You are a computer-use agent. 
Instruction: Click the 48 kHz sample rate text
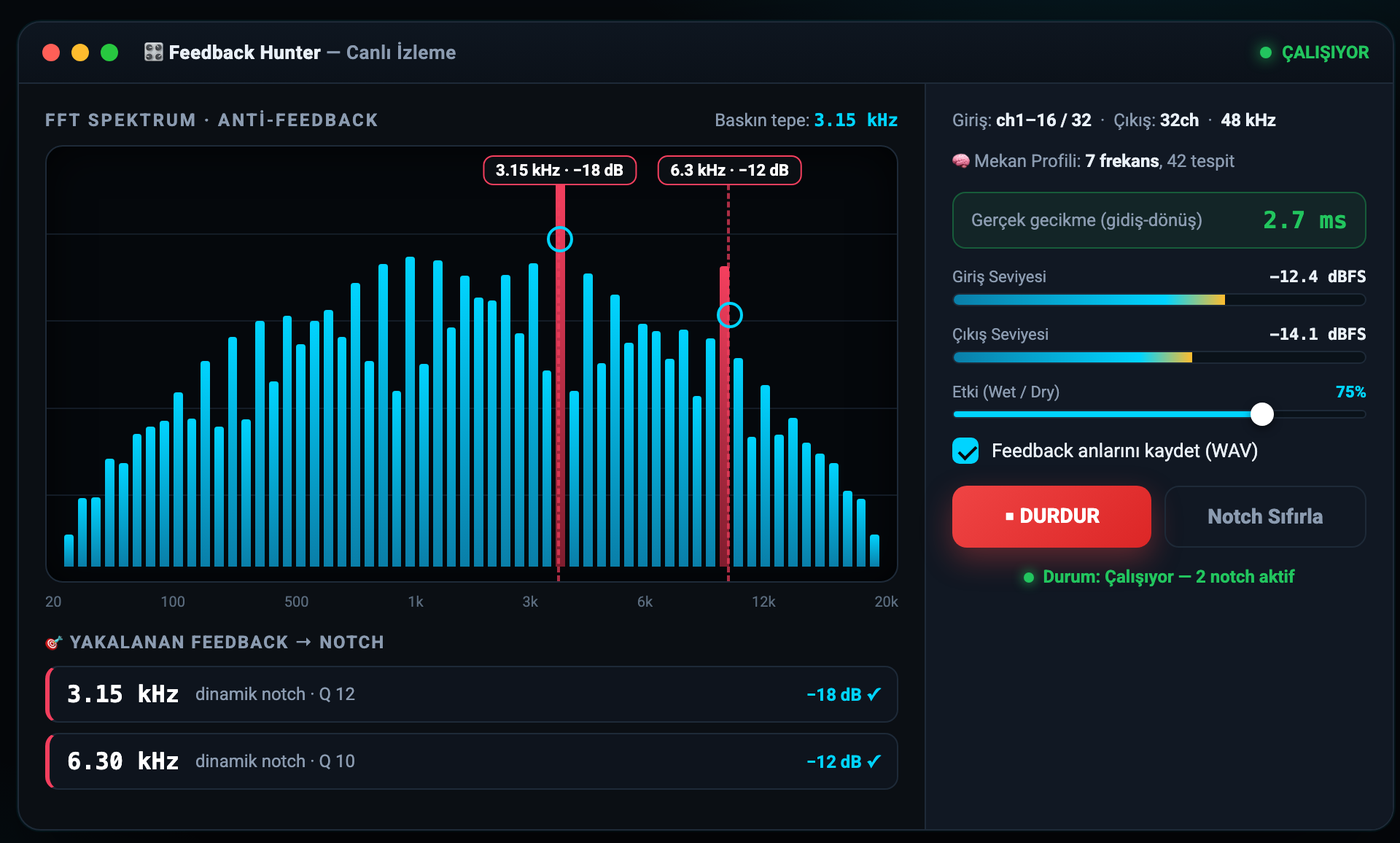pyautogui.click(x=1248, y=120)
